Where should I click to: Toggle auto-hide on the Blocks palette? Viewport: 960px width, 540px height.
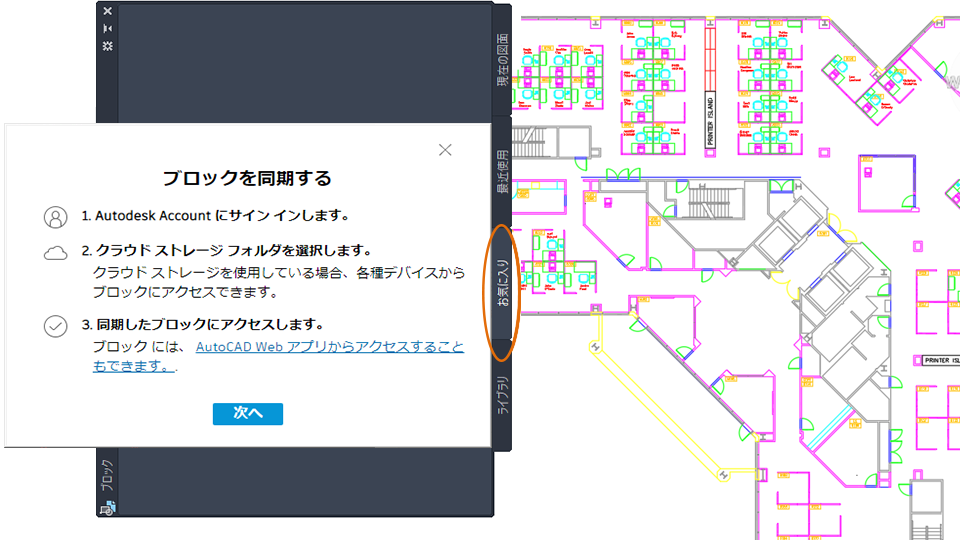click(108, 28)
